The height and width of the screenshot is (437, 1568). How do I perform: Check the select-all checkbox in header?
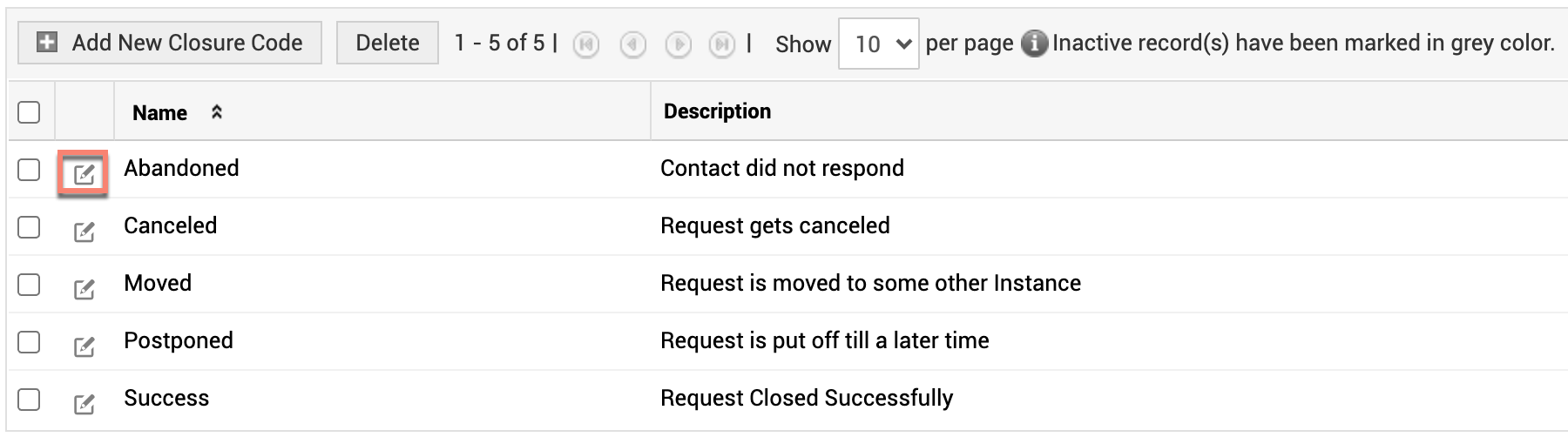[x=29, y=112]
